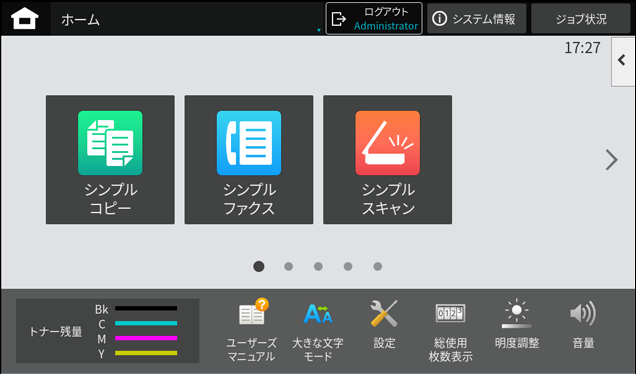The height and width of the screenshot is (374, 636).
Task: Open Simple Copy (シンプルコピー)
Action: [x=110, y=159]
